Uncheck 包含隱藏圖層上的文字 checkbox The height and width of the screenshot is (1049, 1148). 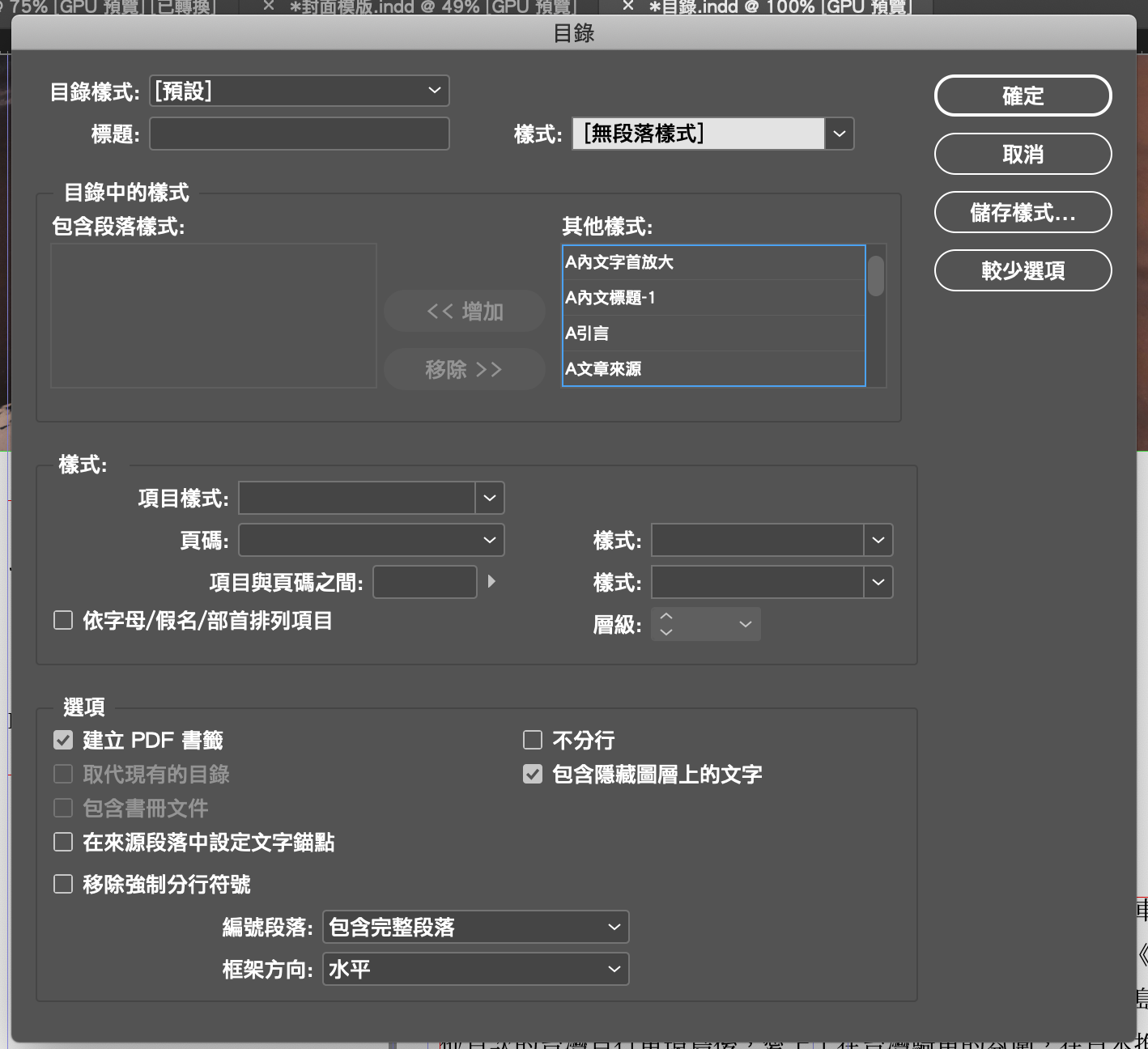tap(533, 774)
